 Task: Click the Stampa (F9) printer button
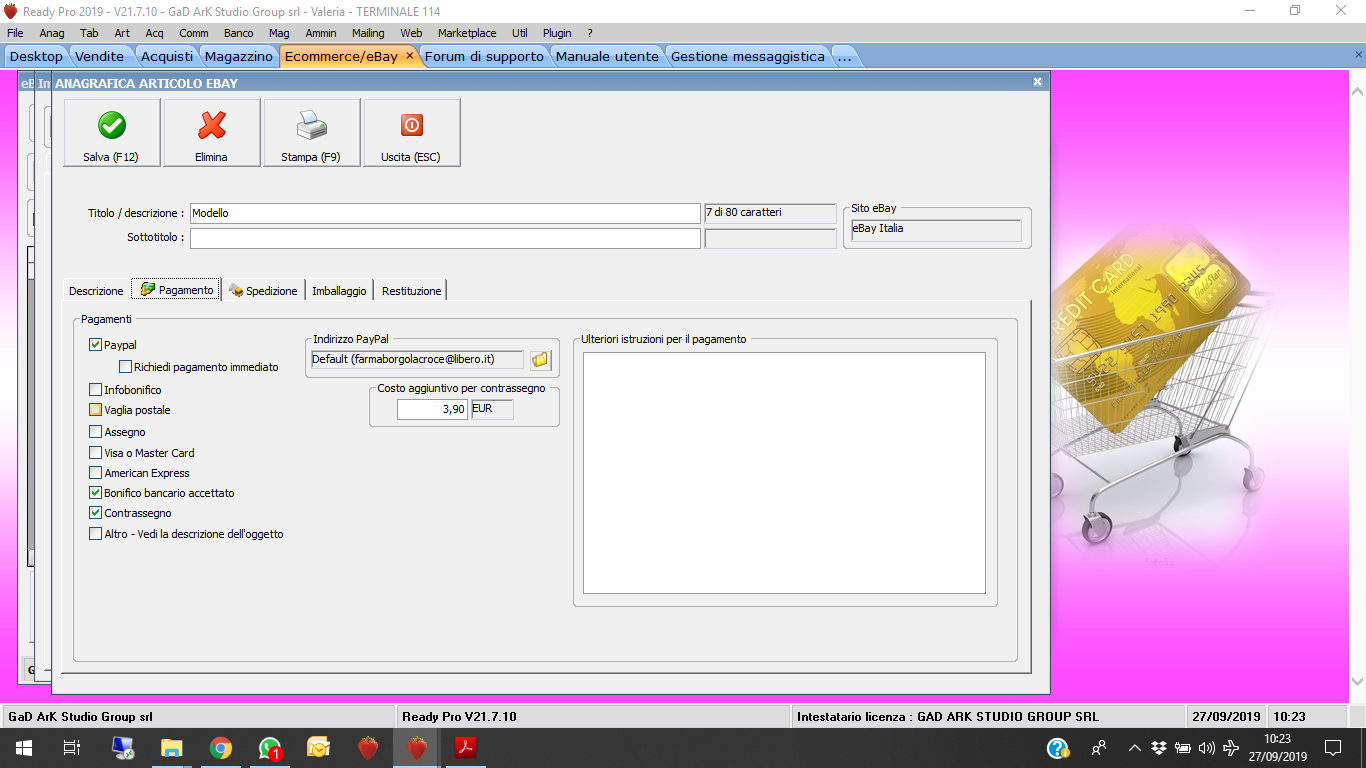pyautogui.click(x=311, y=132)
